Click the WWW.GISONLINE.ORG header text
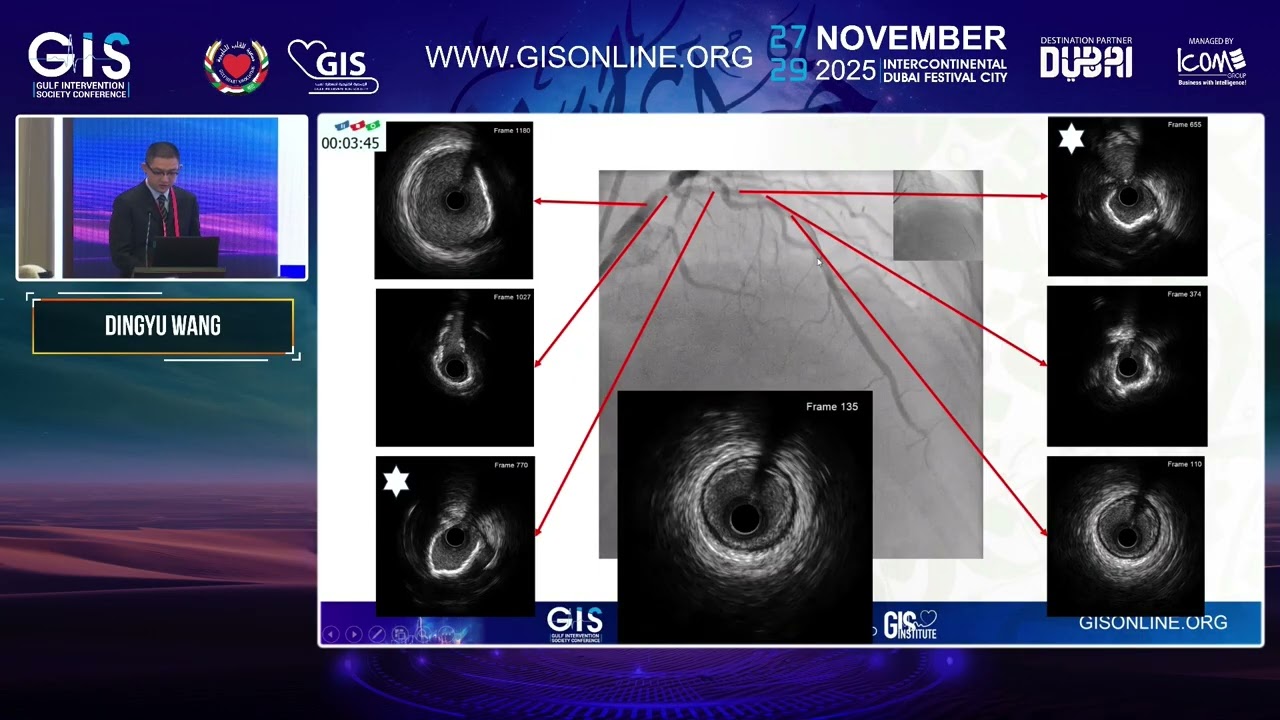 (589, 57)
